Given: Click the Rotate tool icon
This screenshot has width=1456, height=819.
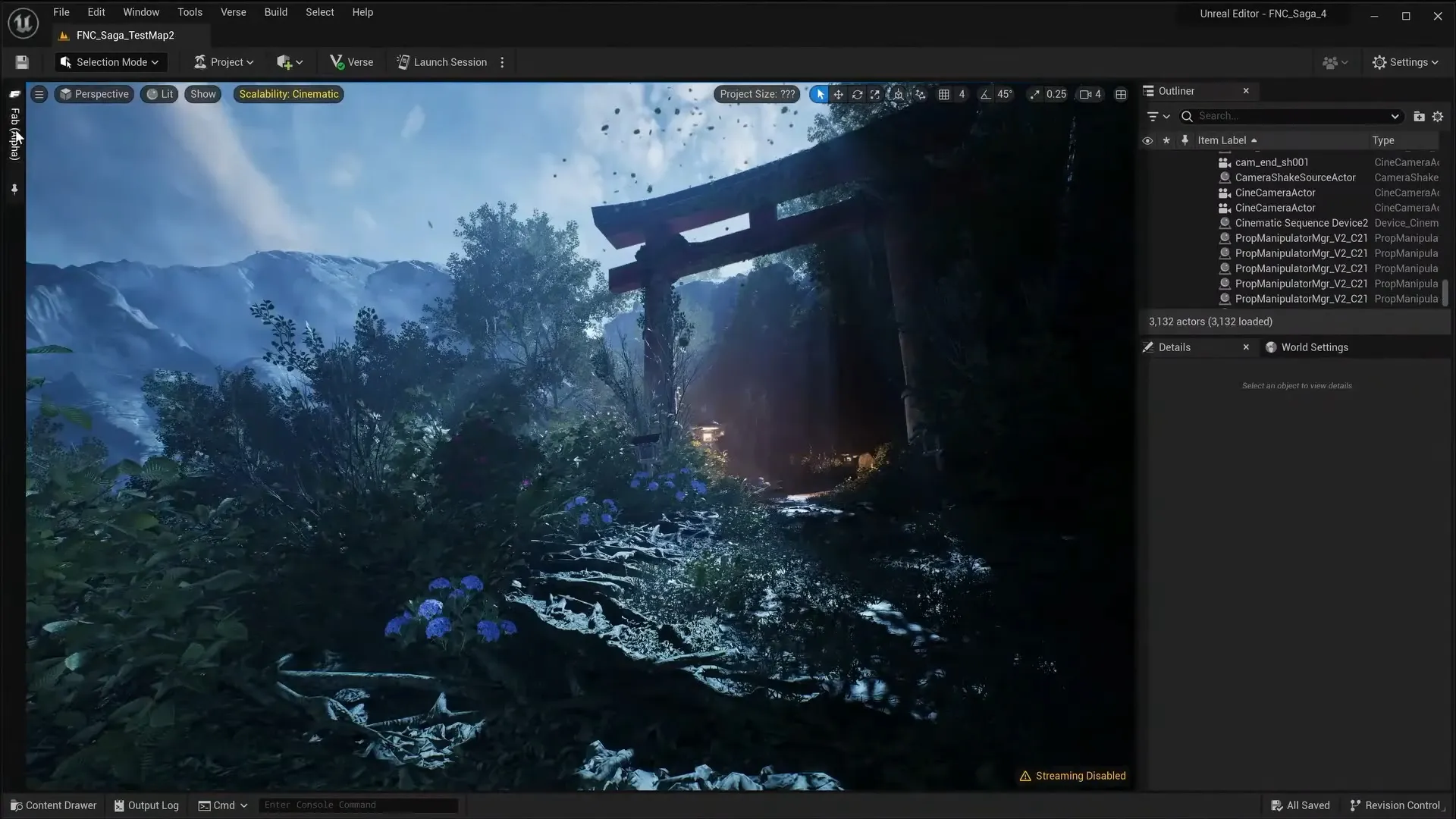Looking at the screenshot, I should pyautogui.click(x=857, y=94).
